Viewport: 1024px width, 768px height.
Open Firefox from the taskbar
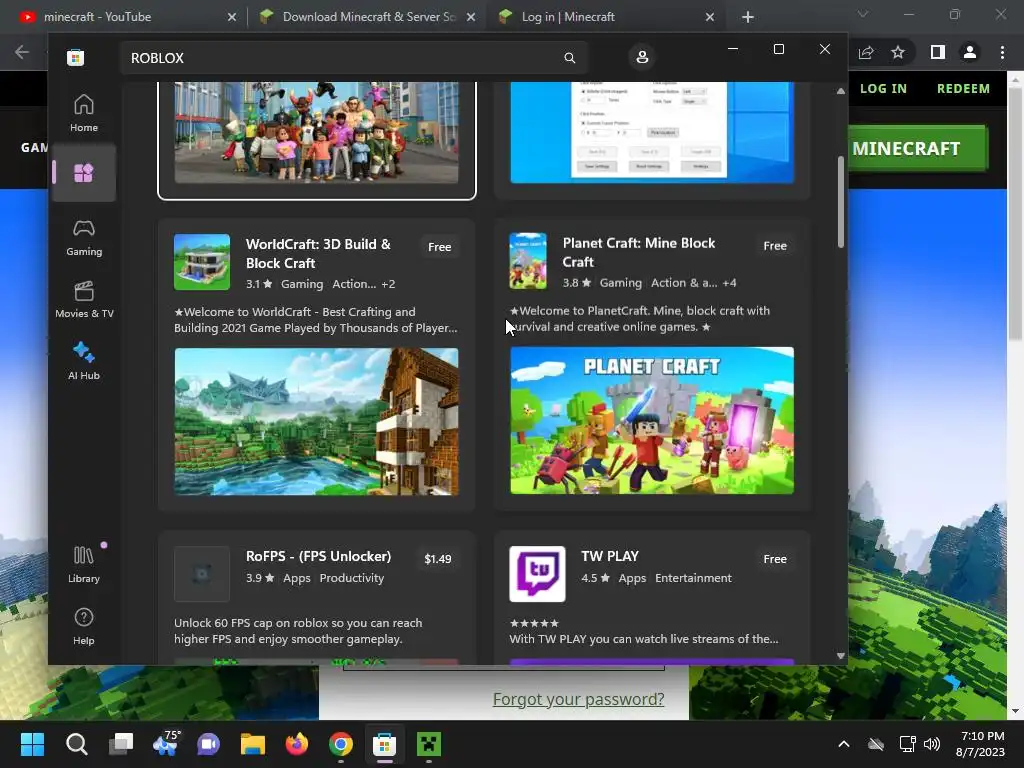point(296,744)
